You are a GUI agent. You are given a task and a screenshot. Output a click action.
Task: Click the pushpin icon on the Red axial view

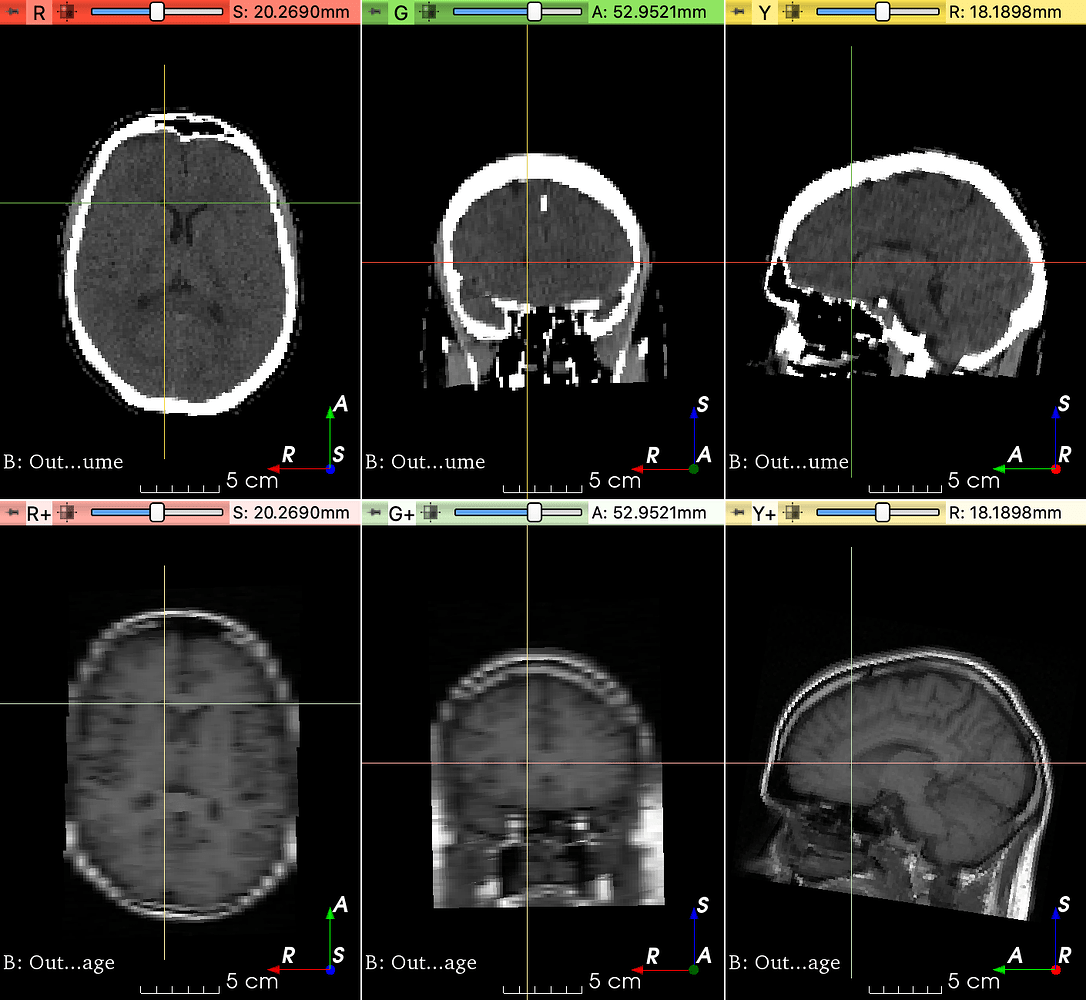[x=12, y=14]
